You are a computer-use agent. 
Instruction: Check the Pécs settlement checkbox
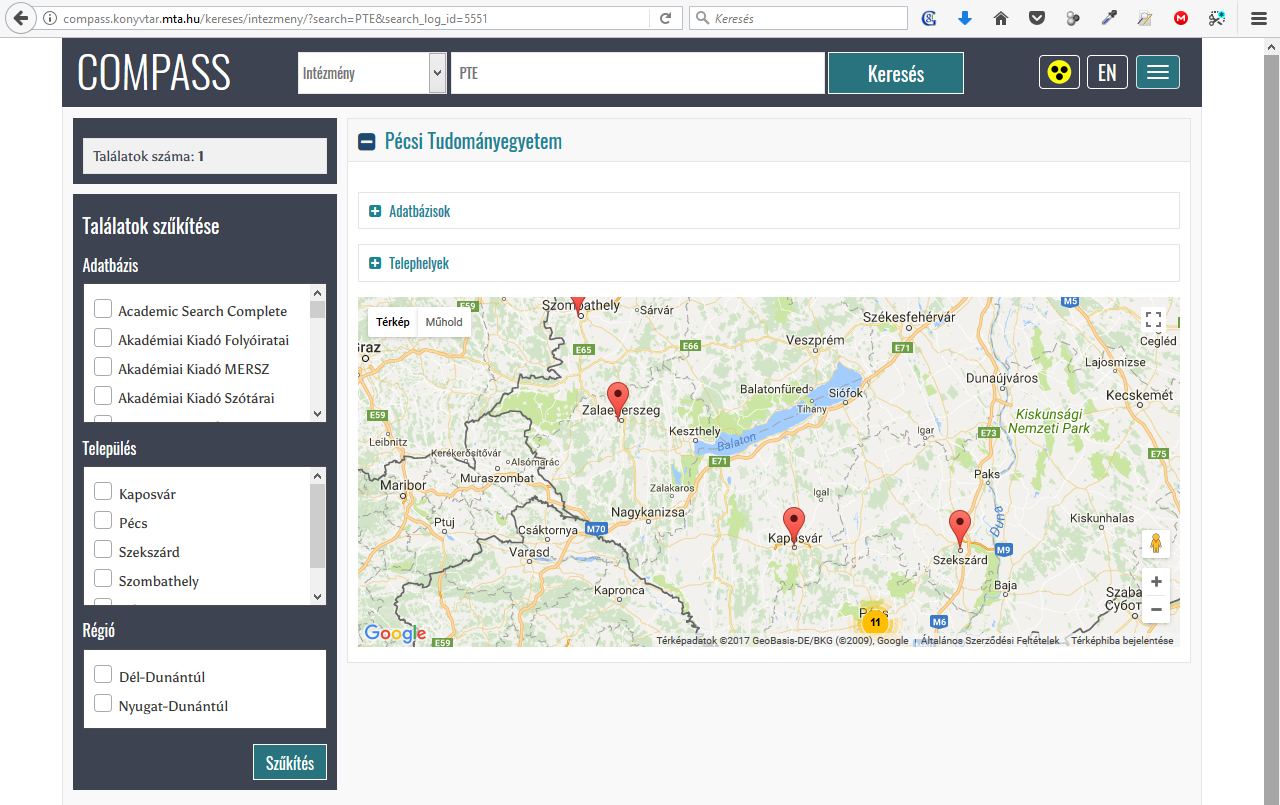click(x=103, y=521)
